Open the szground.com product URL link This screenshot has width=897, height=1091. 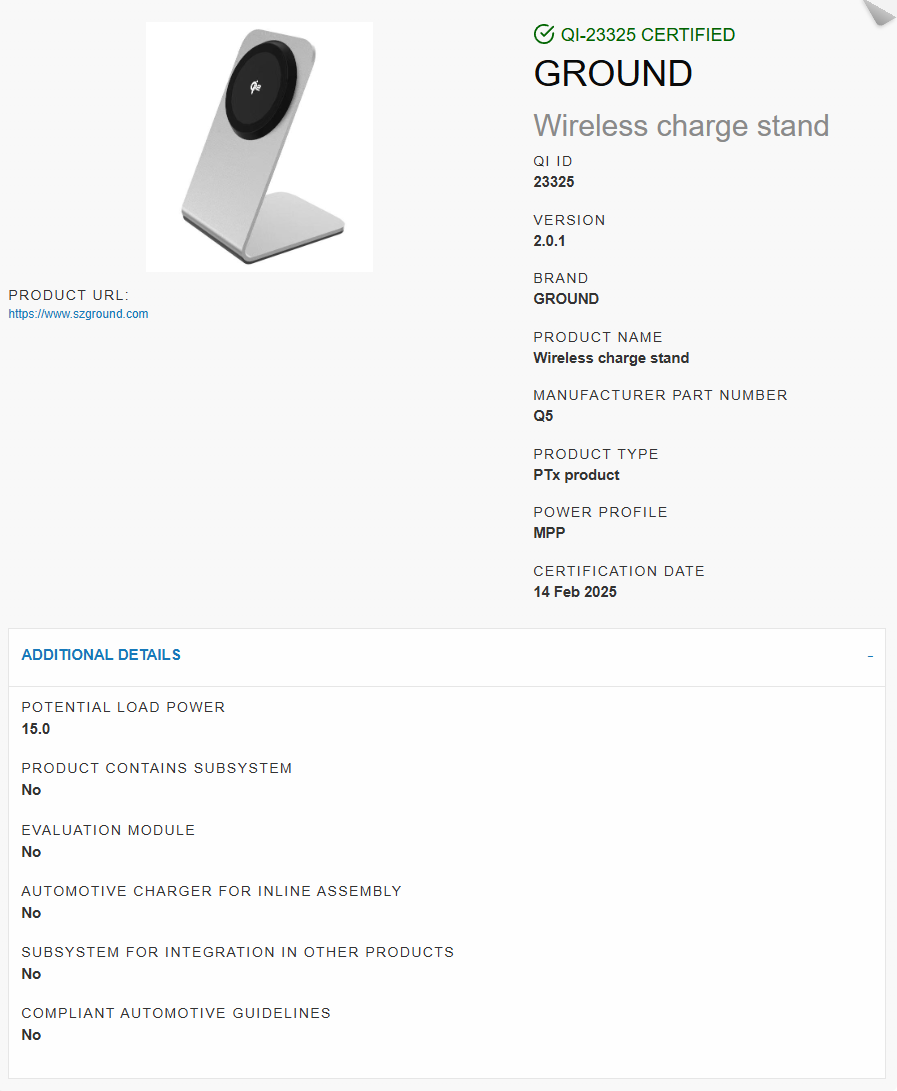pos(78,314)
